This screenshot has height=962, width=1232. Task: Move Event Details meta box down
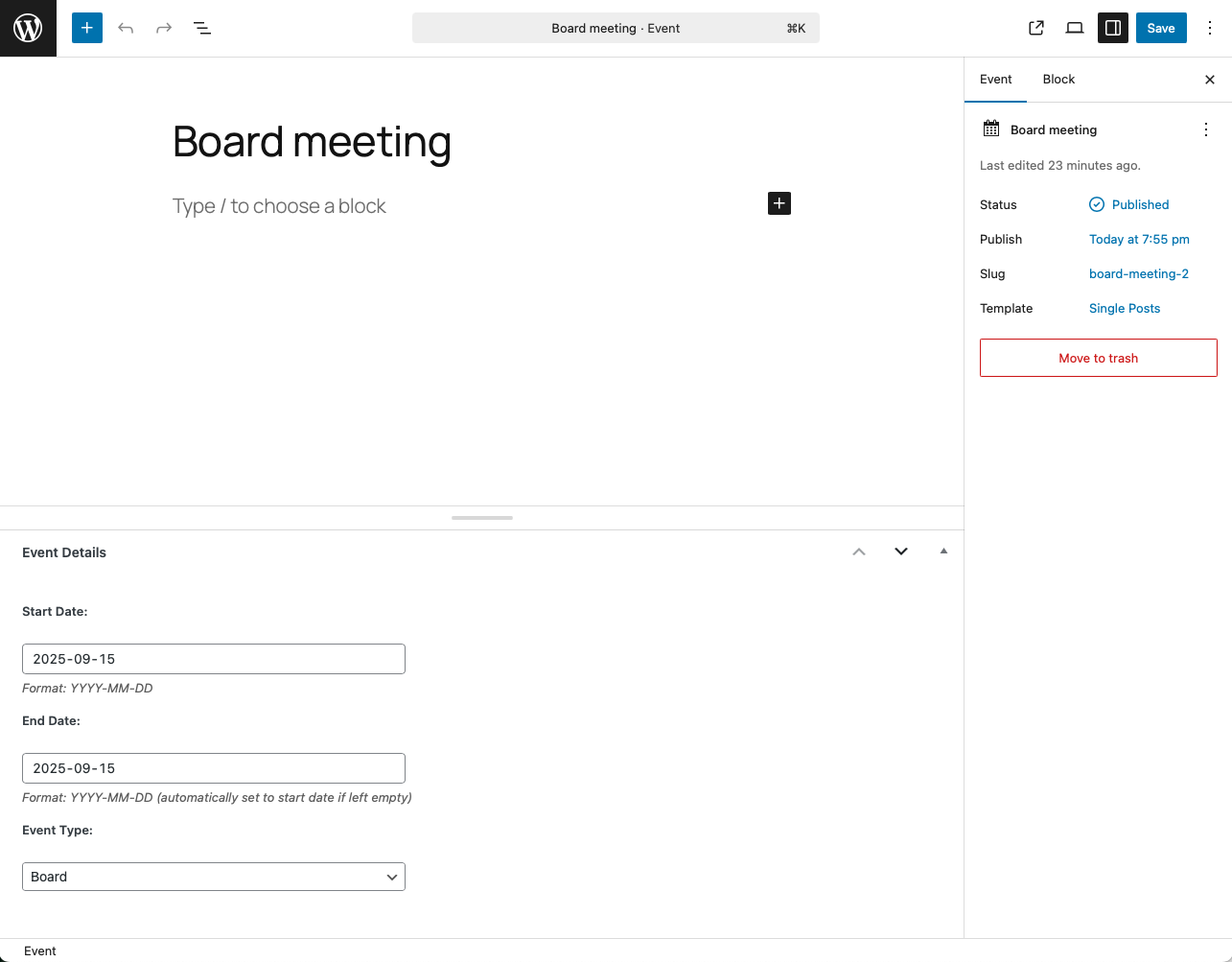(x=900, y=551)
